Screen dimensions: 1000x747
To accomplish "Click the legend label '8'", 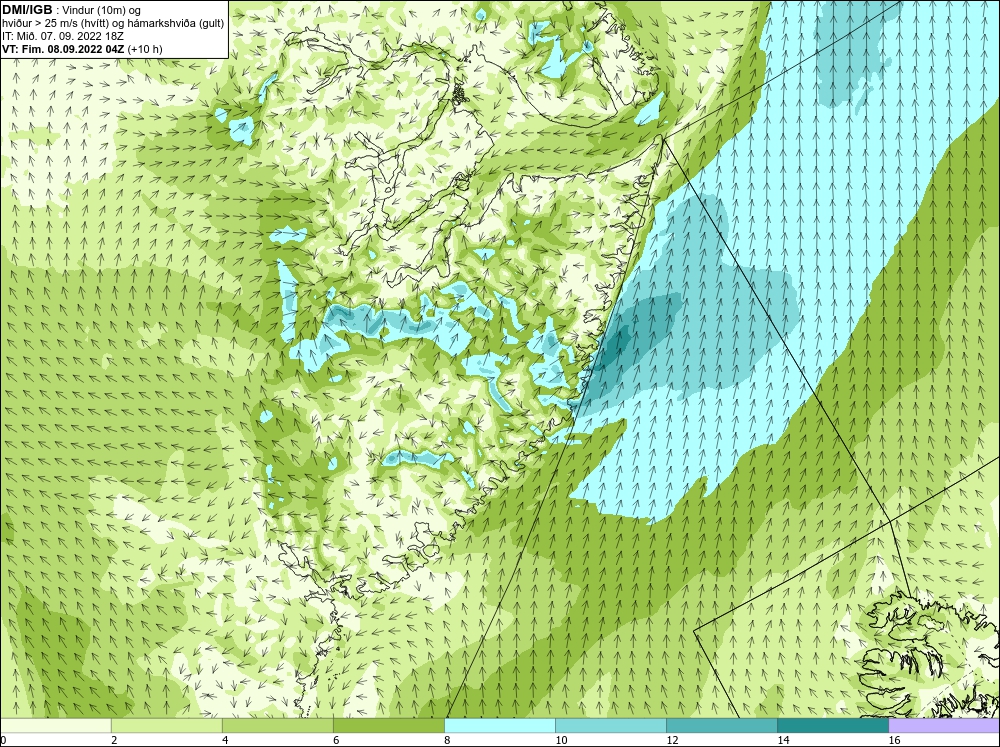I will point(447,740).
